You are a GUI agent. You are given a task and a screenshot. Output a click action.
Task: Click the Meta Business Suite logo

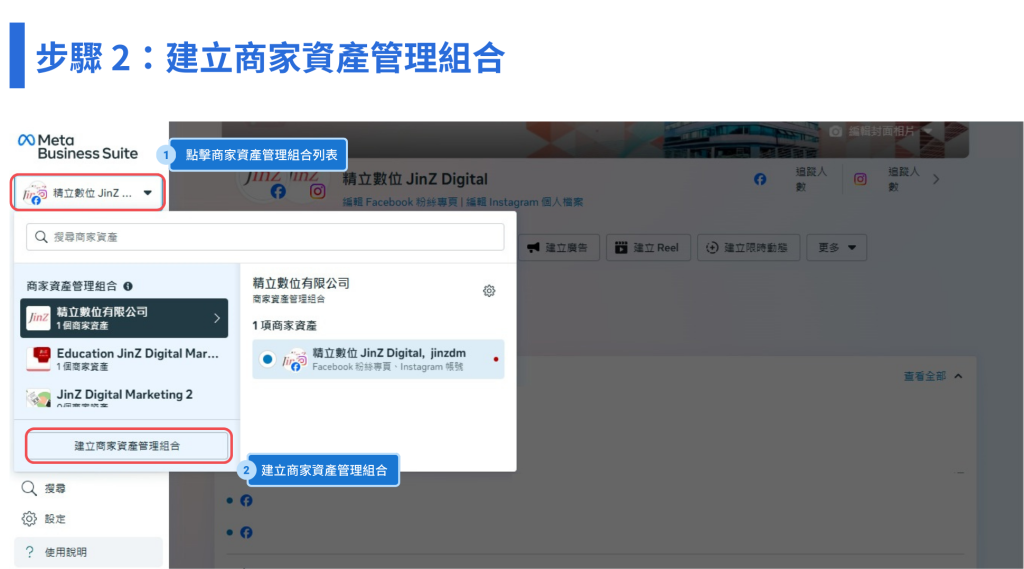click(x=78, y=147)
